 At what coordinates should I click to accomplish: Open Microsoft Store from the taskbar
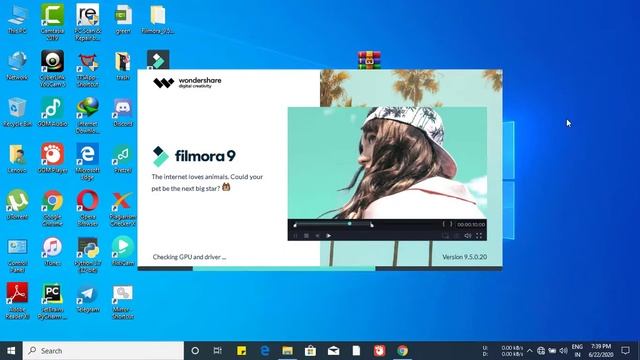(310, 351)
